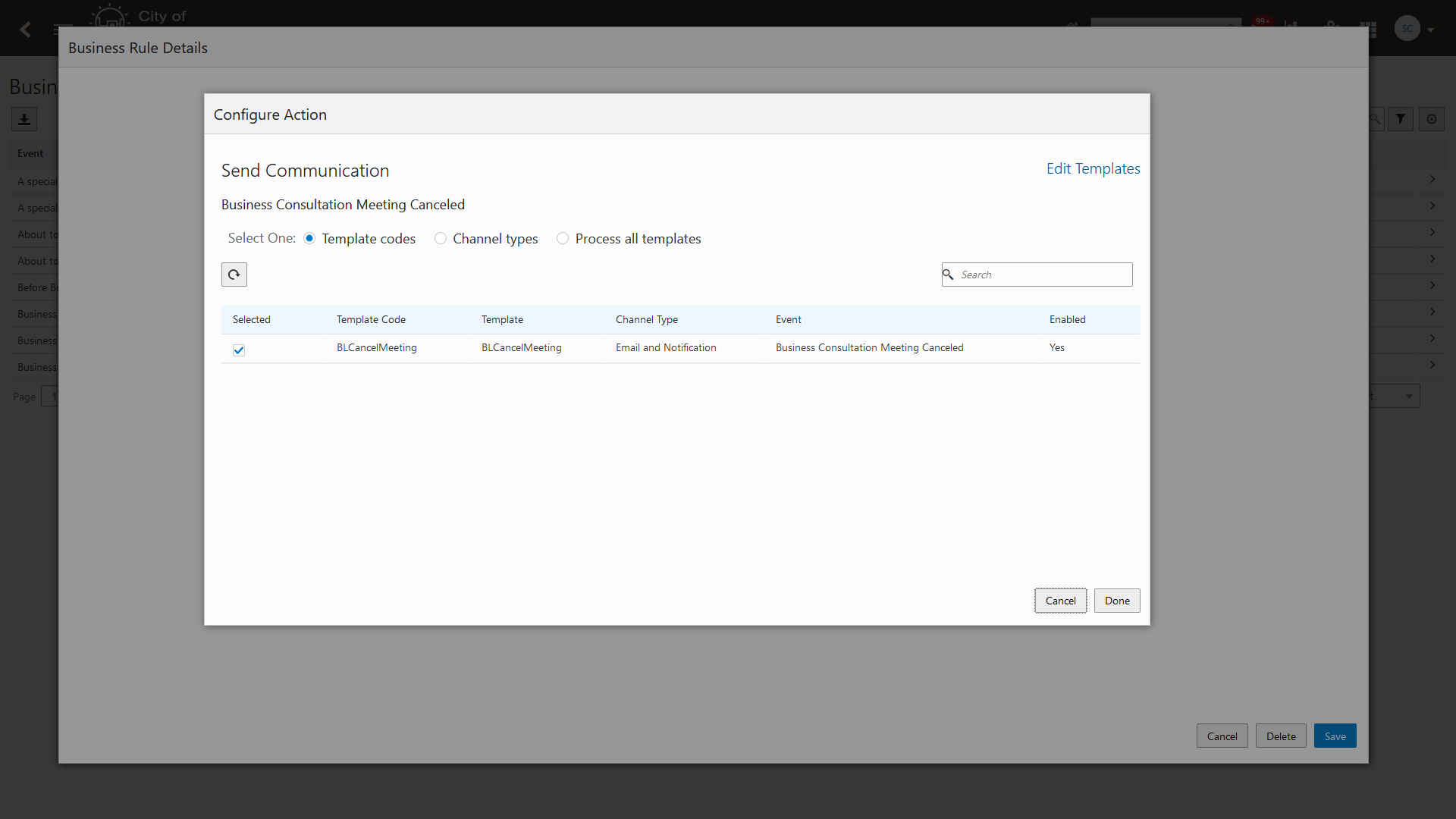Screen dimensions: 1456x819
Task: Click the refresh icon above the template table
Action: click(234, 275)
